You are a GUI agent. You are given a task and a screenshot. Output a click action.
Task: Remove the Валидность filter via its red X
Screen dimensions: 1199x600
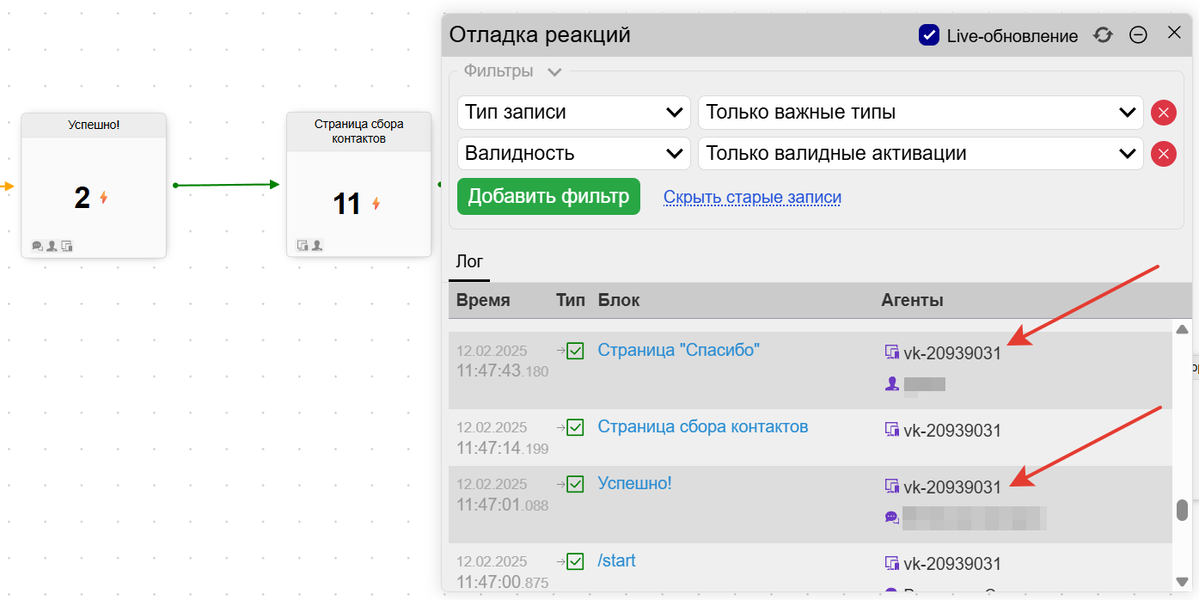pyautogui.click(x=1163, y=153)
